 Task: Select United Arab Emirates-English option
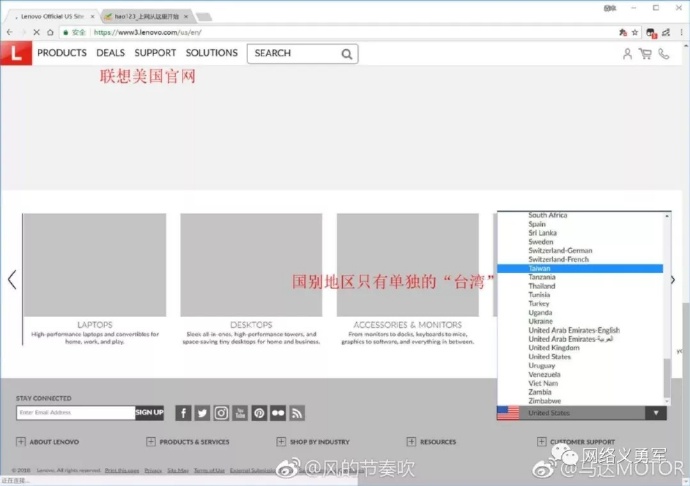click(580, 330)
